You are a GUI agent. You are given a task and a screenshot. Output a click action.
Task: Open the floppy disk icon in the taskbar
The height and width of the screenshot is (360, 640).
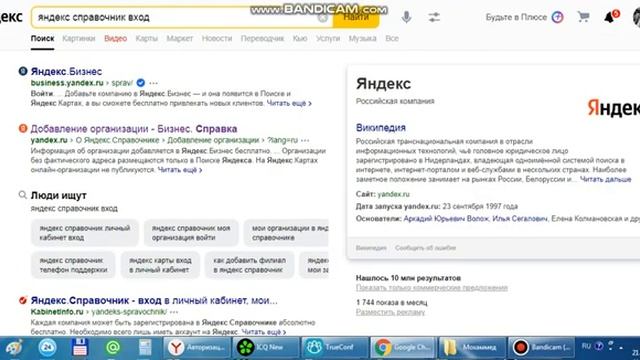click(x=80, y=347)
